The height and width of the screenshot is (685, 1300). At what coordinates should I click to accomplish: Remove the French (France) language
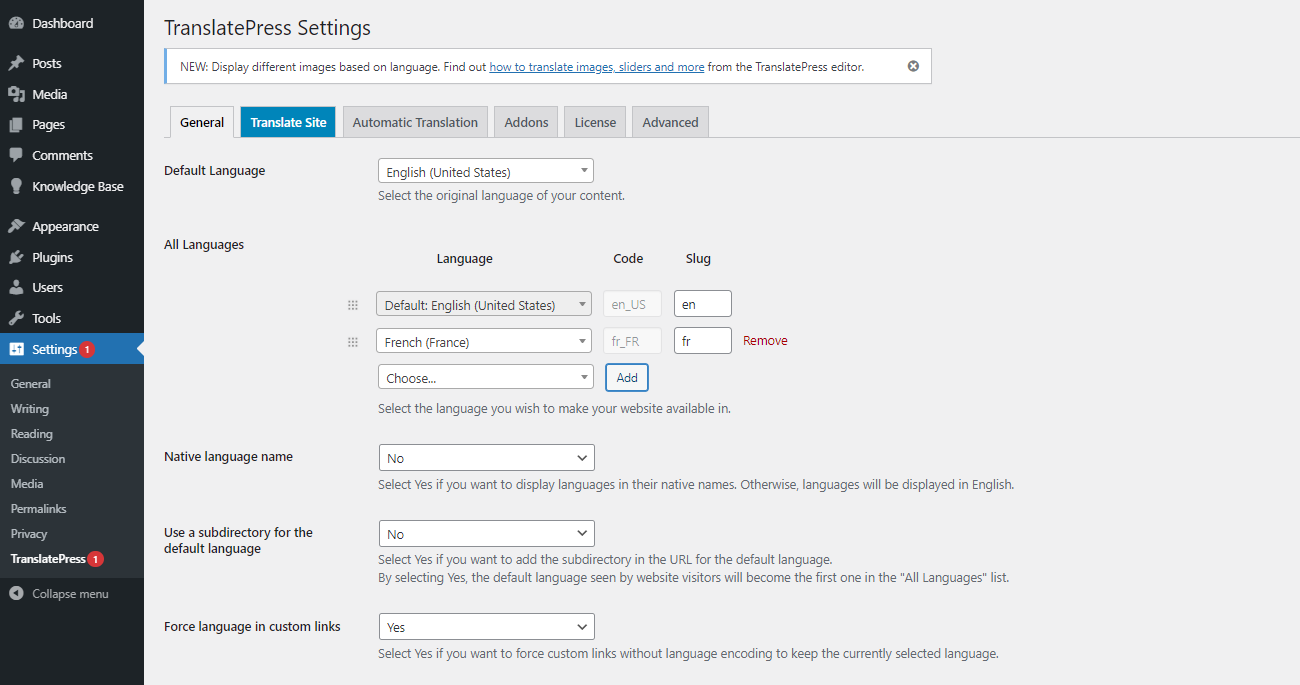coord(764,340)
